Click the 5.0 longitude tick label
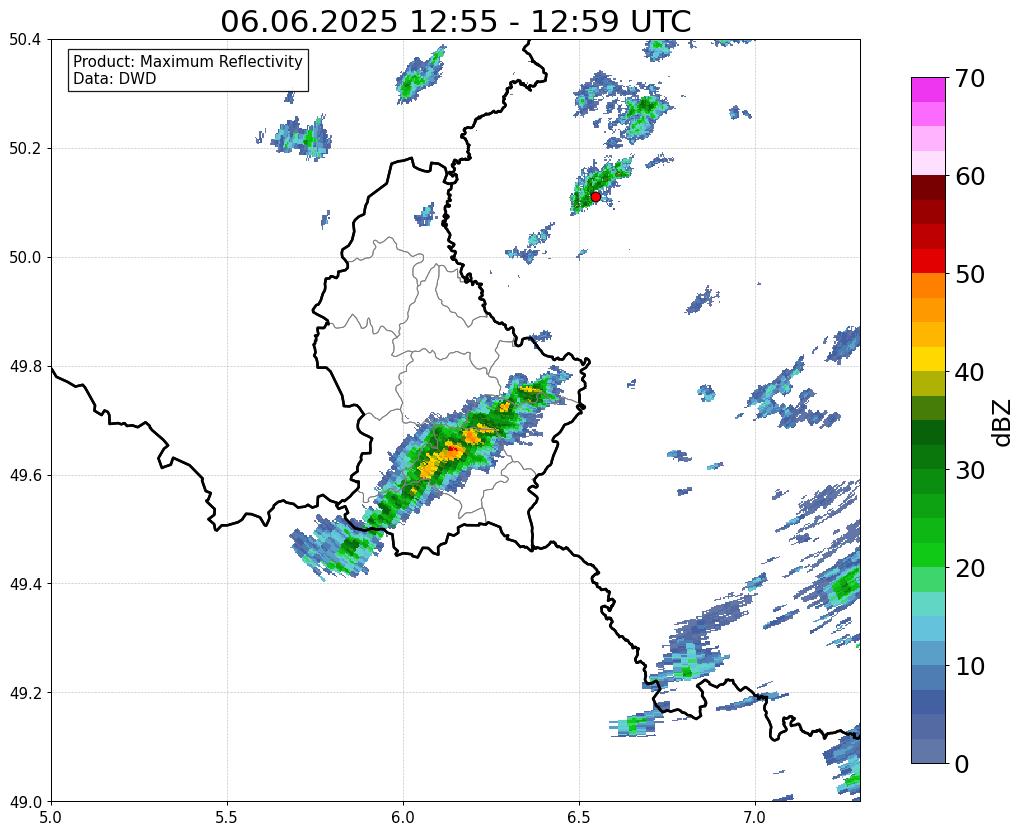The width and height of the screenshot is (1023, 834). pyautogui.click(x=51, y=818)
